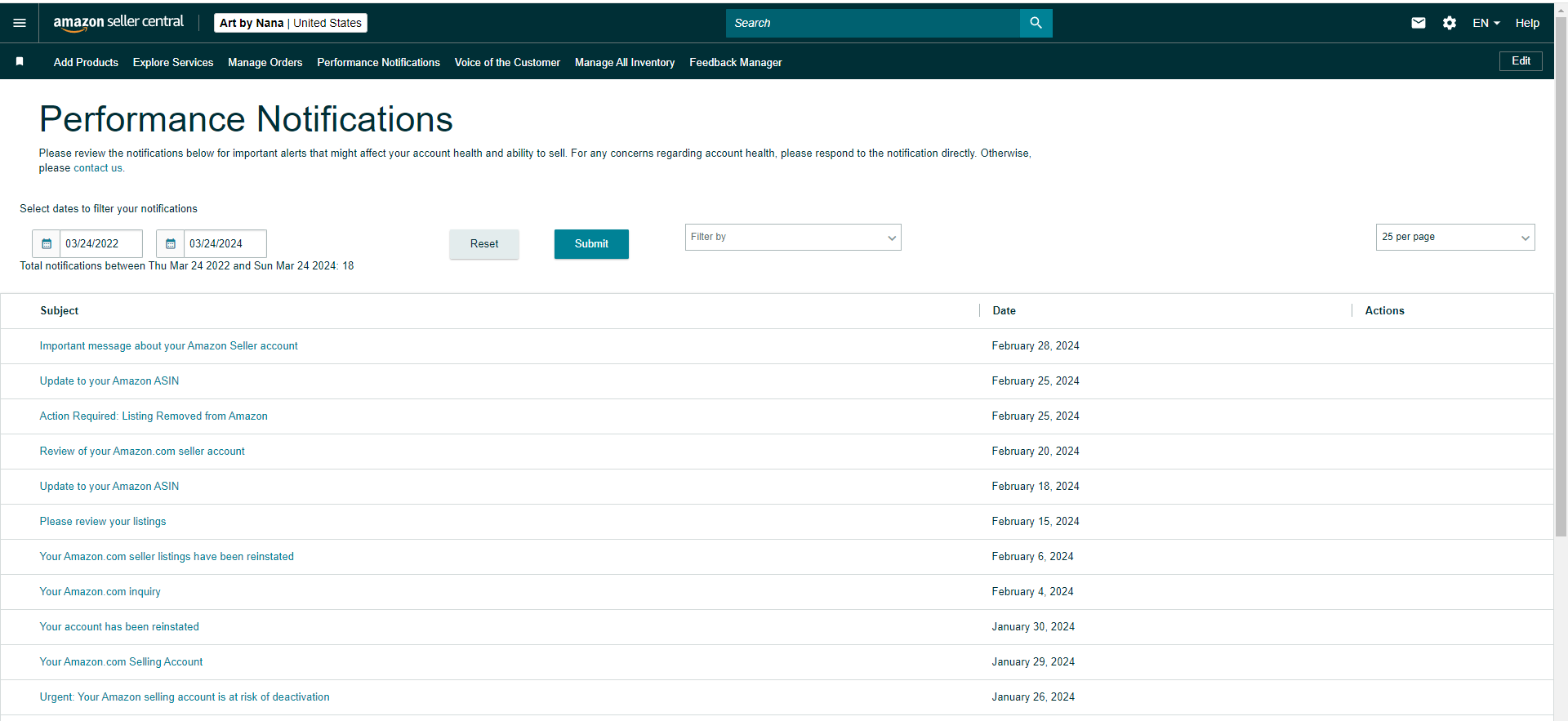
Task: Click the Subject column header
Action: (x=60, y=311)
